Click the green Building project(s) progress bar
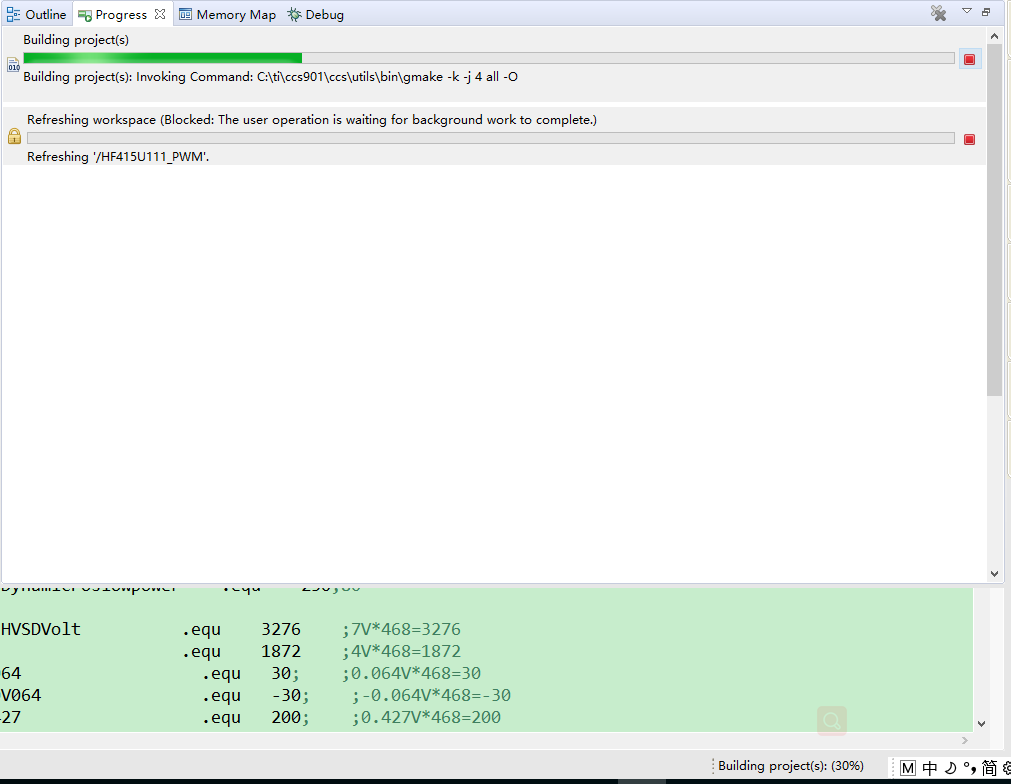 click(489, 58)
